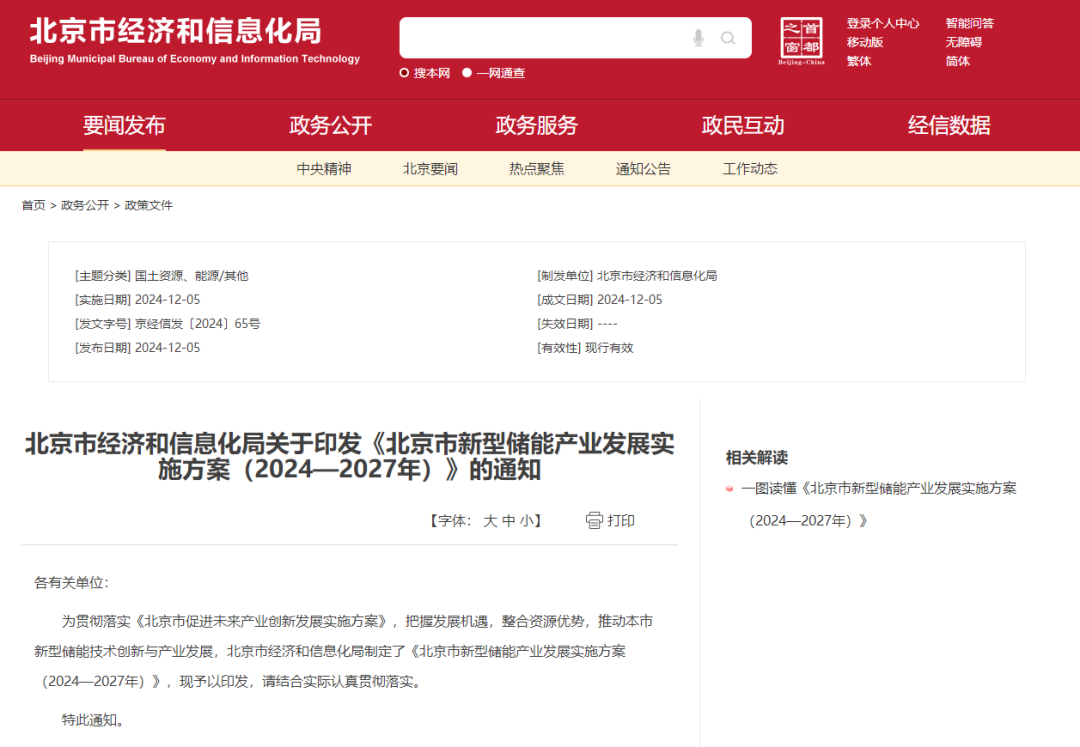Screen dimensions: 1080x747
Task: Open the 通知公告 submenu item
Action: click(x=643, y=169)
